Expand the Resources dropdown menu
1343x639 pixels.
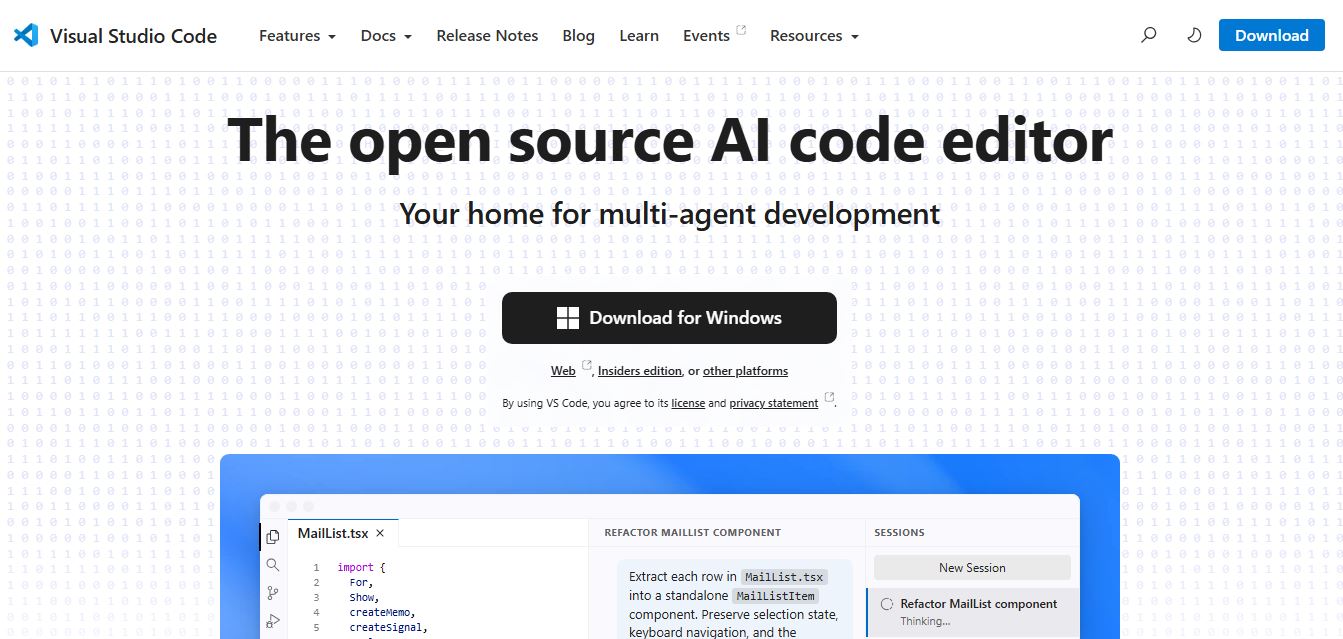(x=814, y=36)
